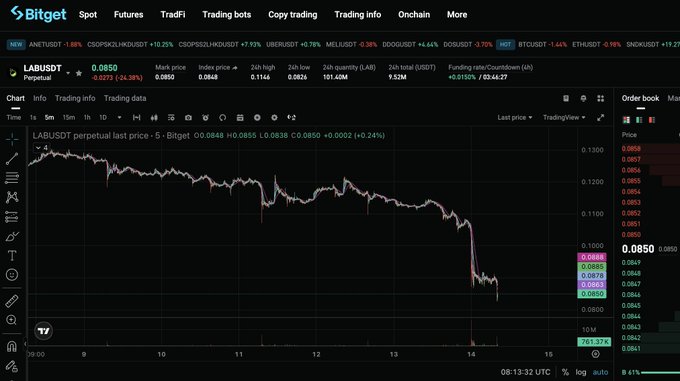Switch to the Info tab
The height and width of the screenshot is (381, 680).
[x=39, y=98]
